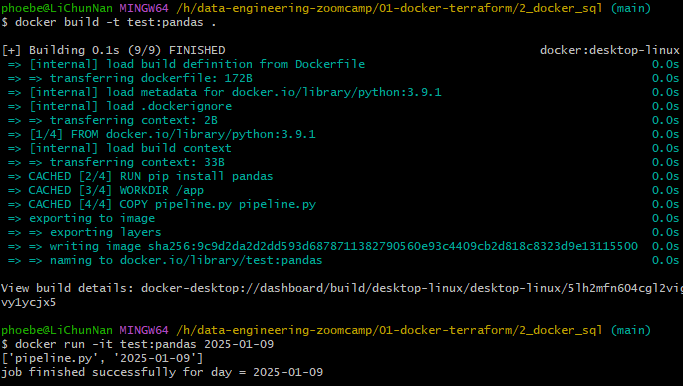The width and height of the screenshot is (683, 386).
Task: Click the 'job finished successfully' output line
Action: pos(162,372)
